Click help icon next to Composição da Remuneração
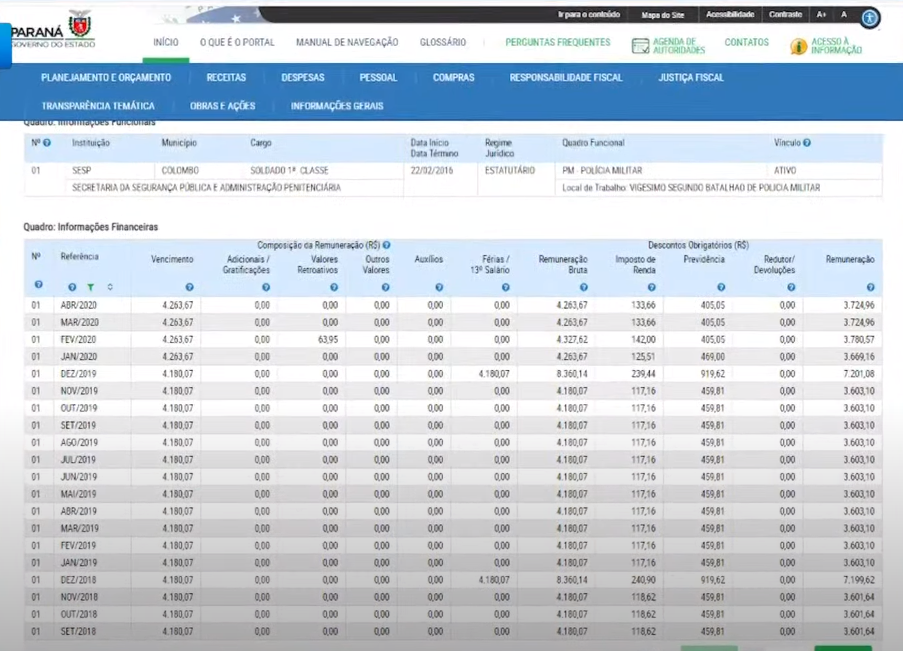This screenshot has height=651, width=903. click(x=386, y=245)
